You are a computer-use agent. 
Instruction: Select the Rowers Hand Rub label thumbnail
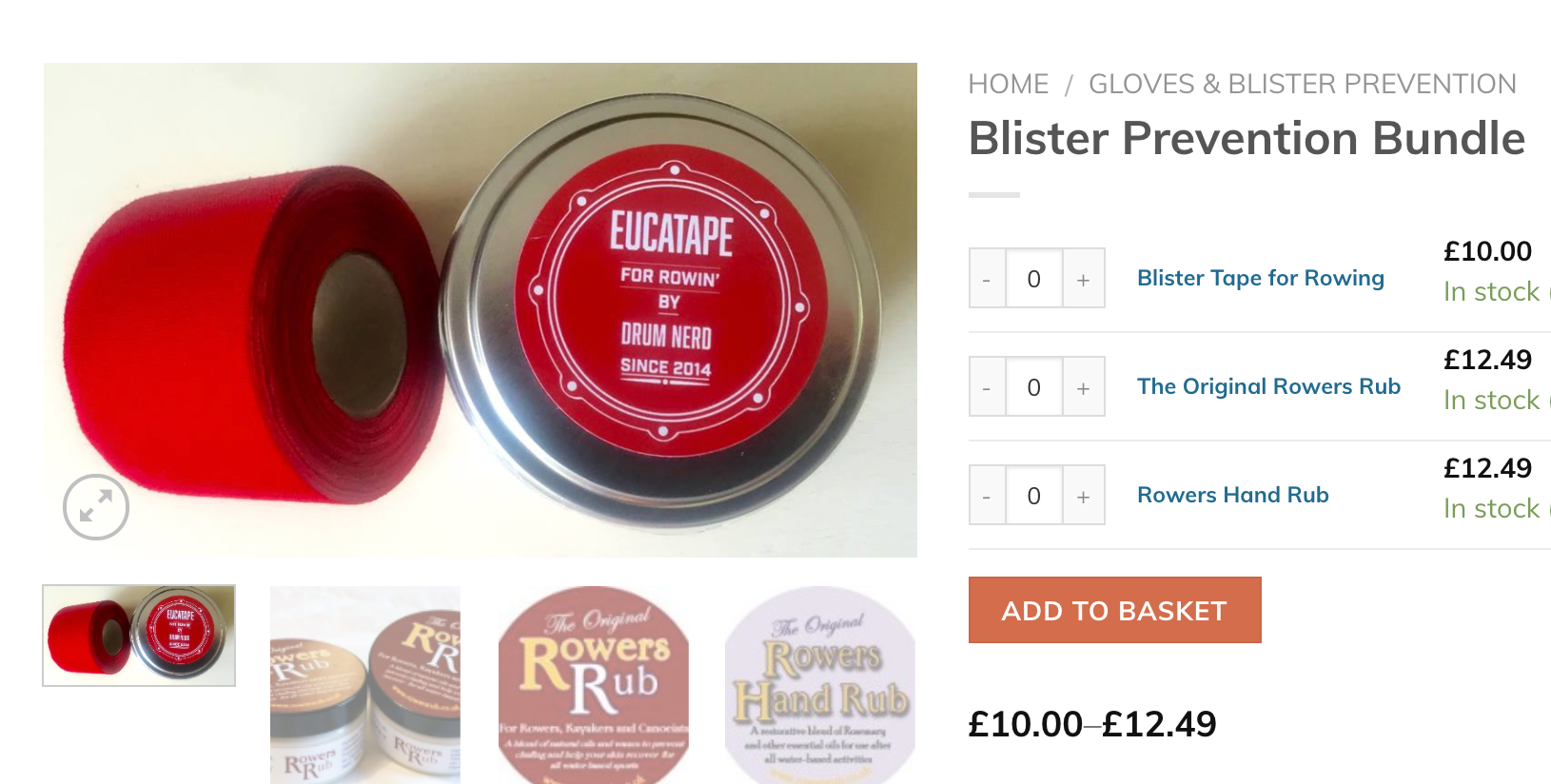pos(820,685)
